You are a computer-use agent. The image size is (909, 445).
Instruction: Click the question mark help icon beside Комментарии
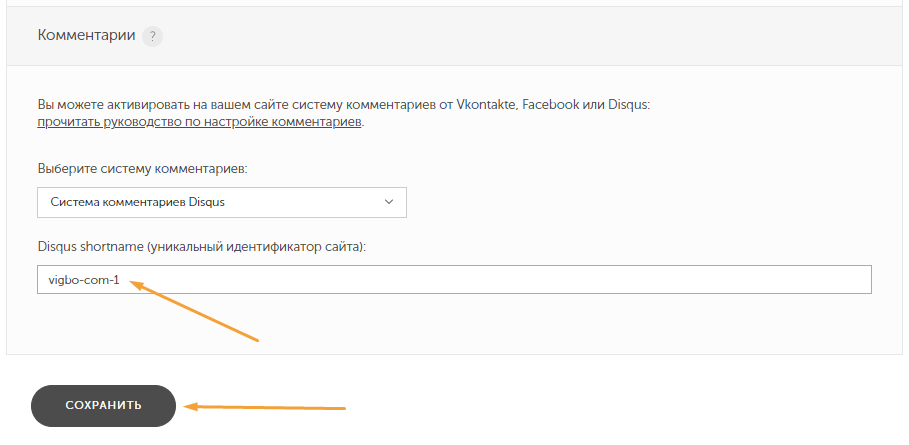tap(152, 37)
